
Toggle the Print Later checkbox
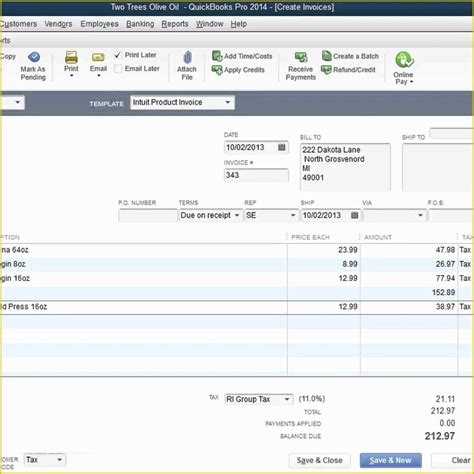coord(117,55)
